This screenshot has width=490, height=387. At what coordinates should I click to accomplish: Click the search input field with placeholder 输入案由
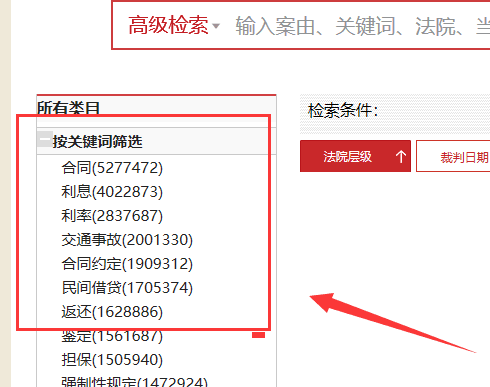coord(362,26)
